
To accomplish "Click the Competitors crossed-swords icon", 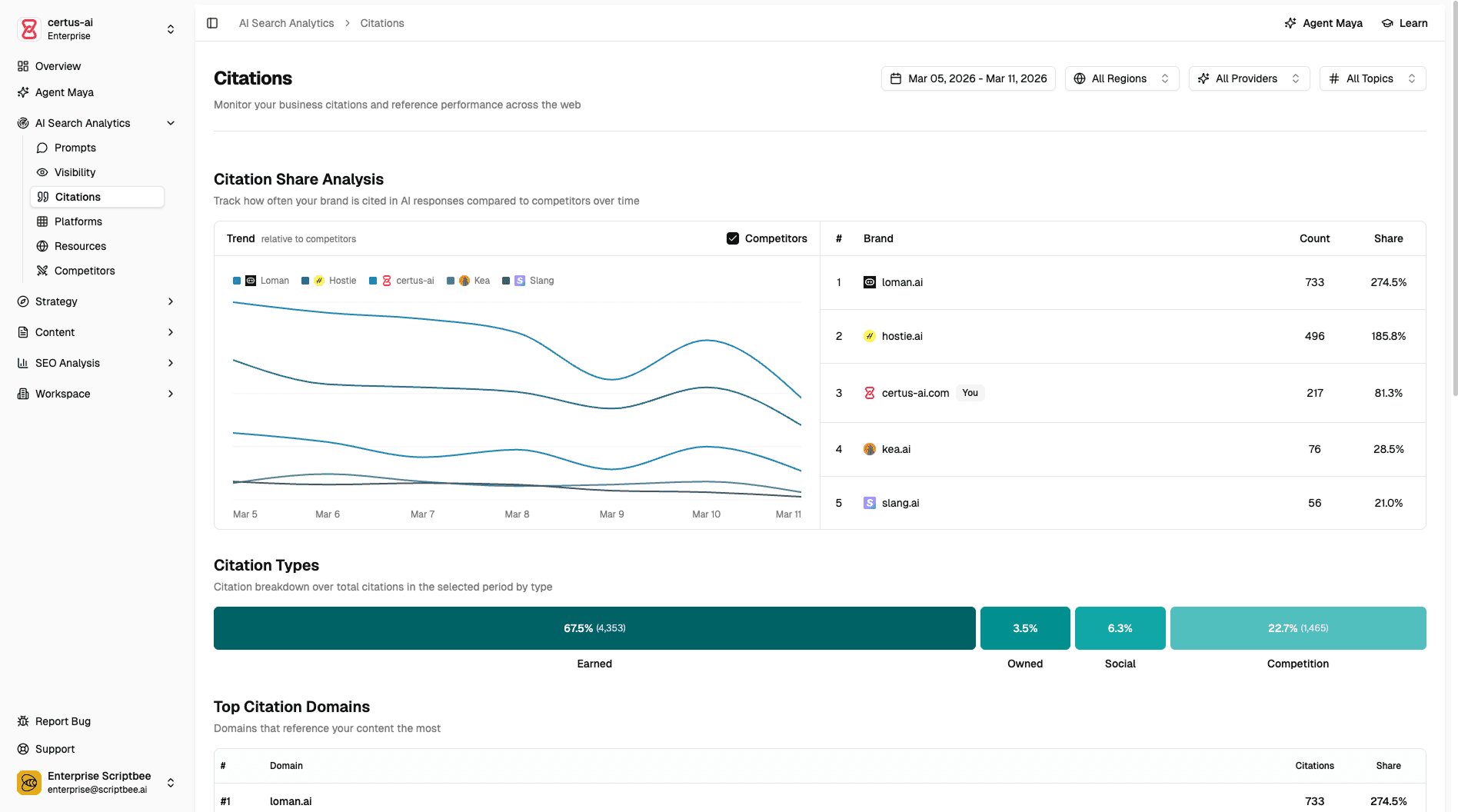I will coord(42,271).
